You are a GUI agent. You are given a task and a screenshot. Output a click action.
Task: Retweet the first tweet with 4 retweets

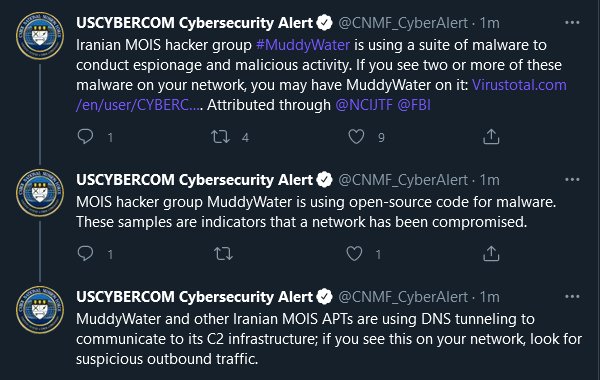[x=220, y=137]
